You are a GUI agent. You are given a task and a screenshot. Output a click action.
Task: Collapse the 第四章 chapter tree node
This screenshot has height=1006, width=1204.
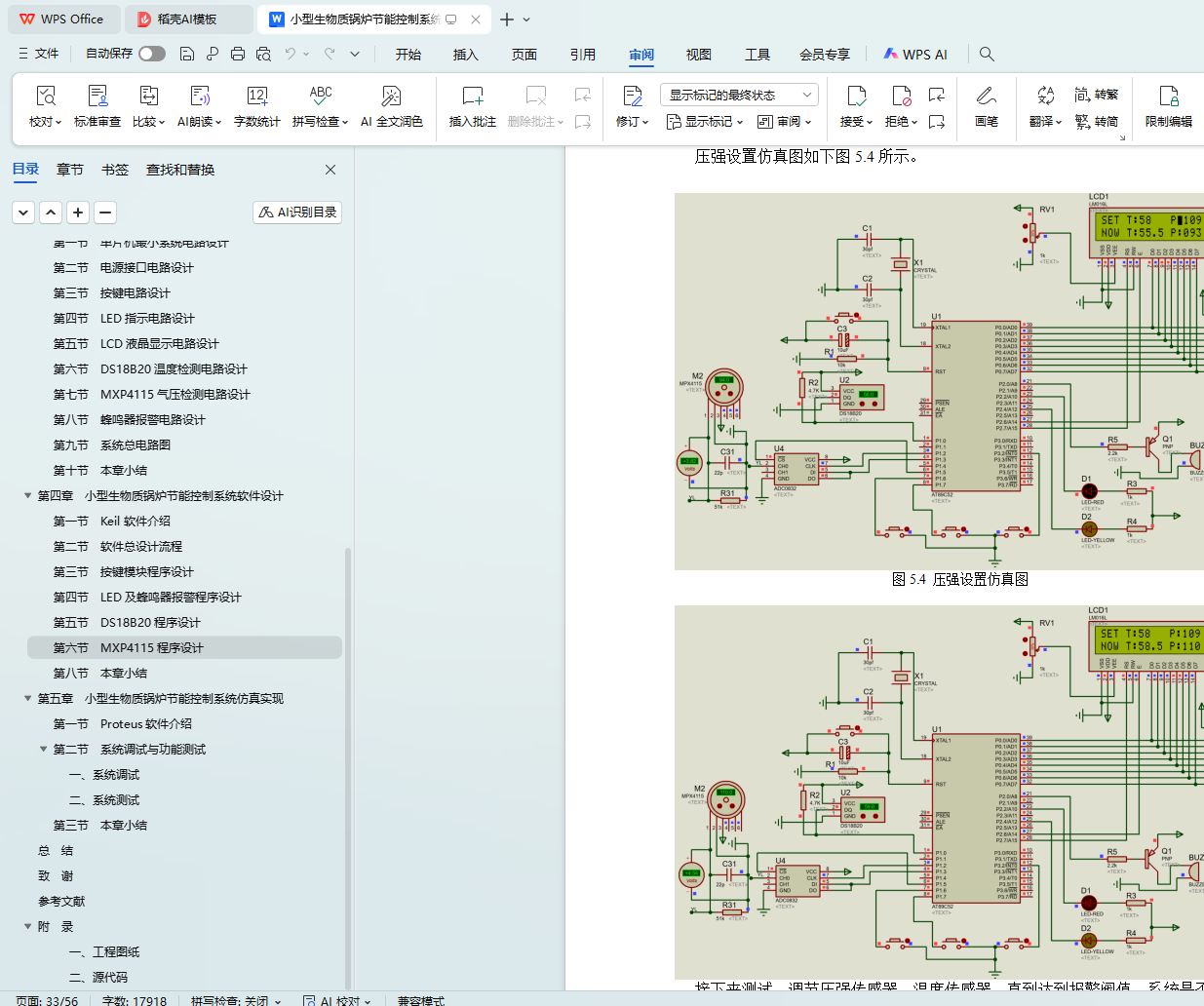coord(28,496)
